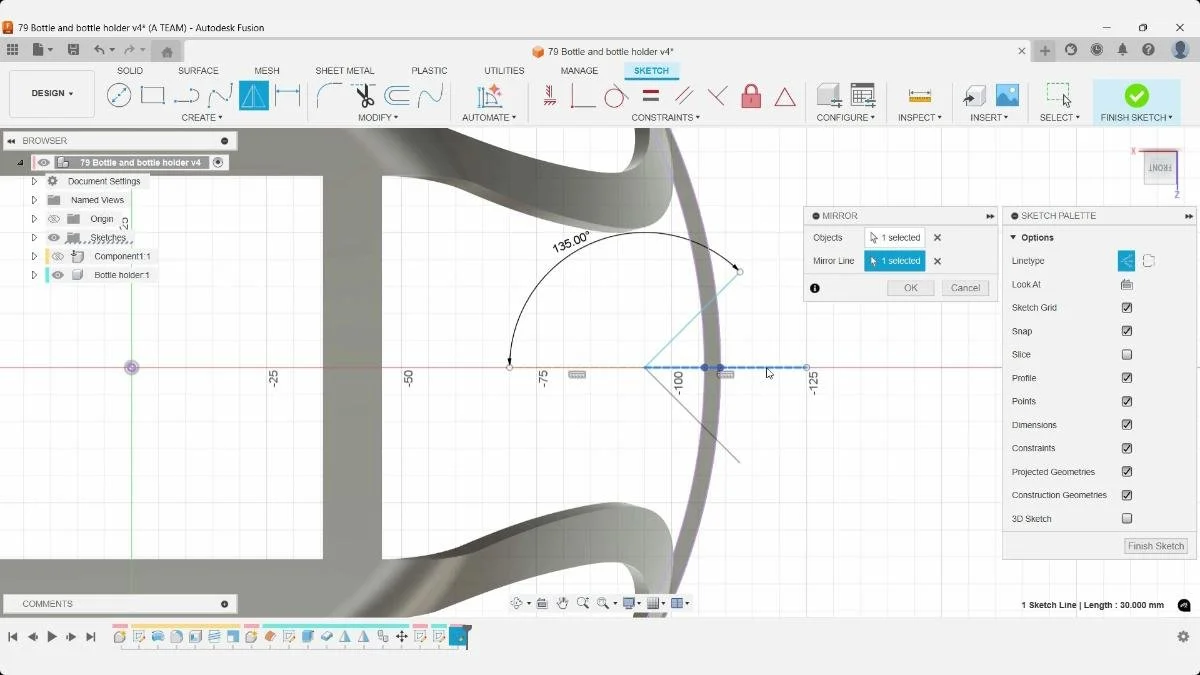Click the timeline Play button
This screenshot has width=1200, height=675.
point(52,637)
